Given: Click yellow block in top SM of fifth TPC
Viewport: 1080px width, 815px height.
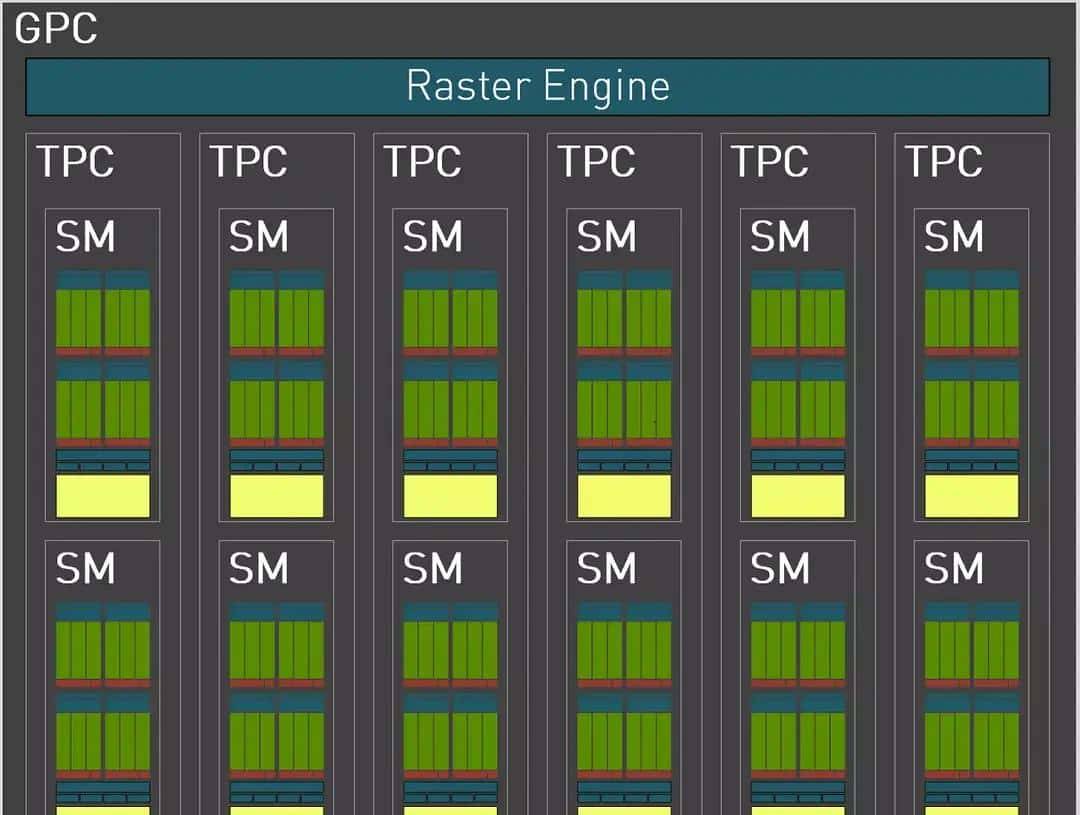Looking at the screenshot, I should (x=798, y=496).
